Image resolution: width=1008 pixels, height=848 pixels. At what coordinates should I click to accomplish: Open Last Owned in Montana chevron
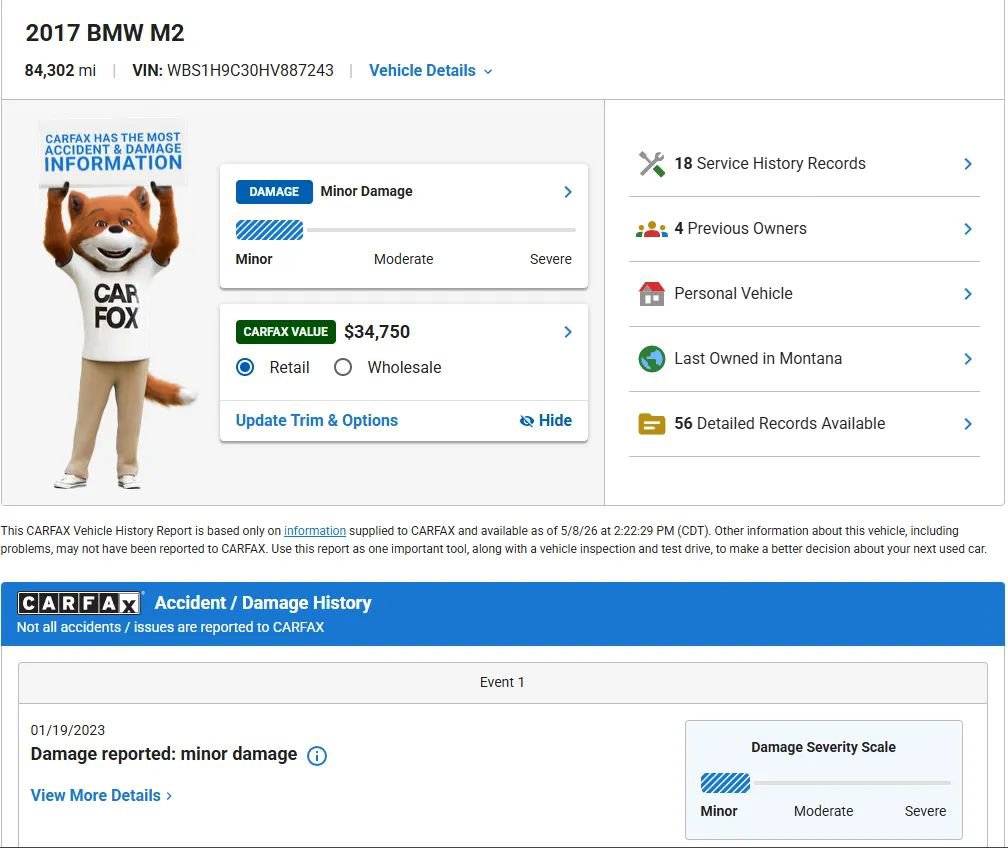click(968, 359)
